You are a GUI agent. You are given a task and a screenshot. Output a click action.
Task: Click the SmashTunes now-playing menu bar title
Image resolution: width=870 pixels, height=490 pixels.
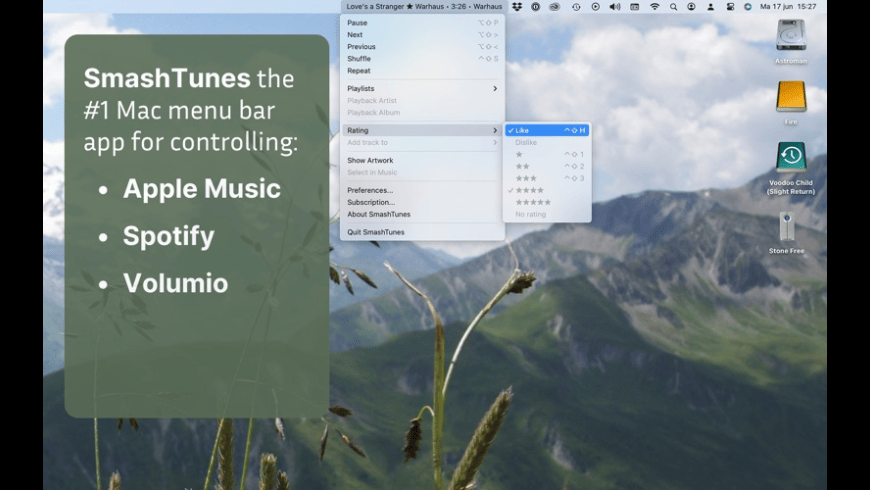424,7
